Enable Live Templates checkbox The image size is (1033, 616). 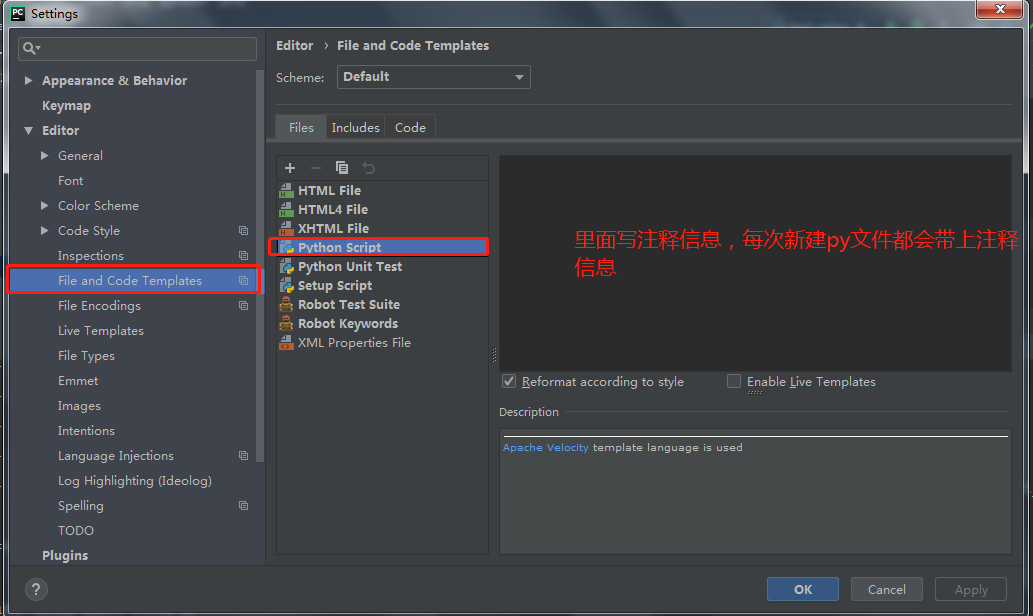733,381
